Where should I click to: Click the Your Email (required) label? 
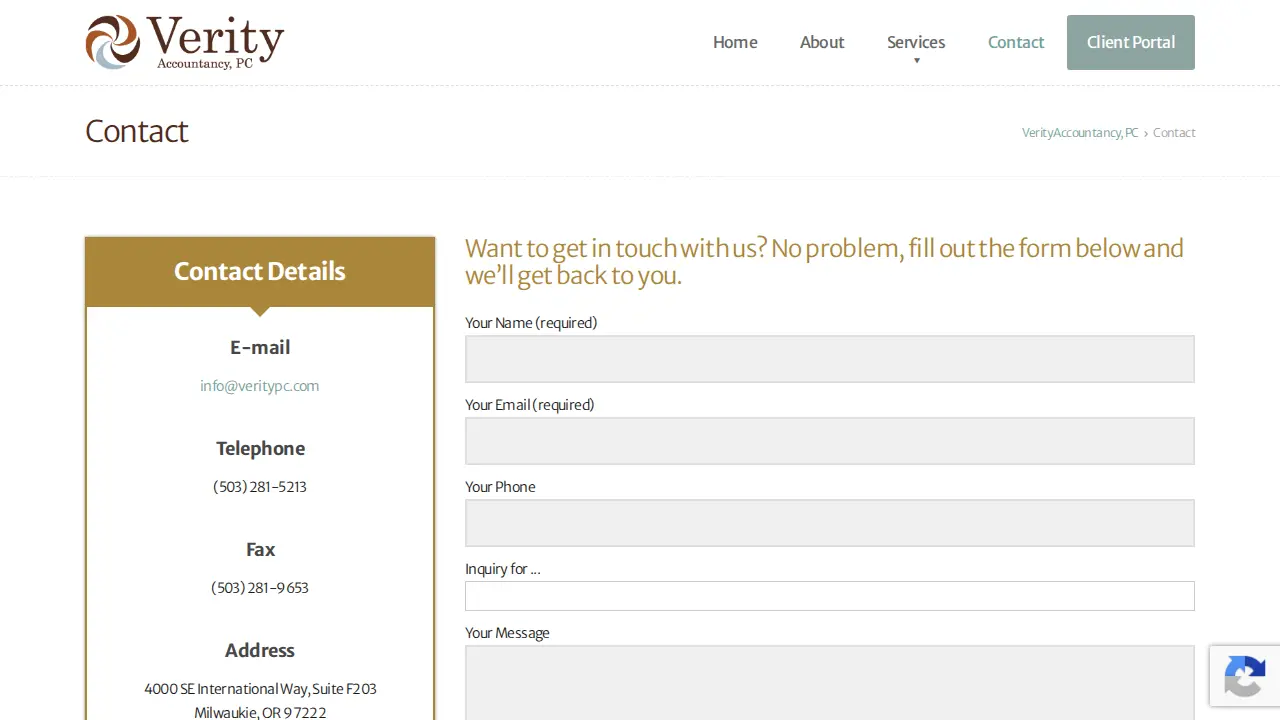tap(530, 405)
